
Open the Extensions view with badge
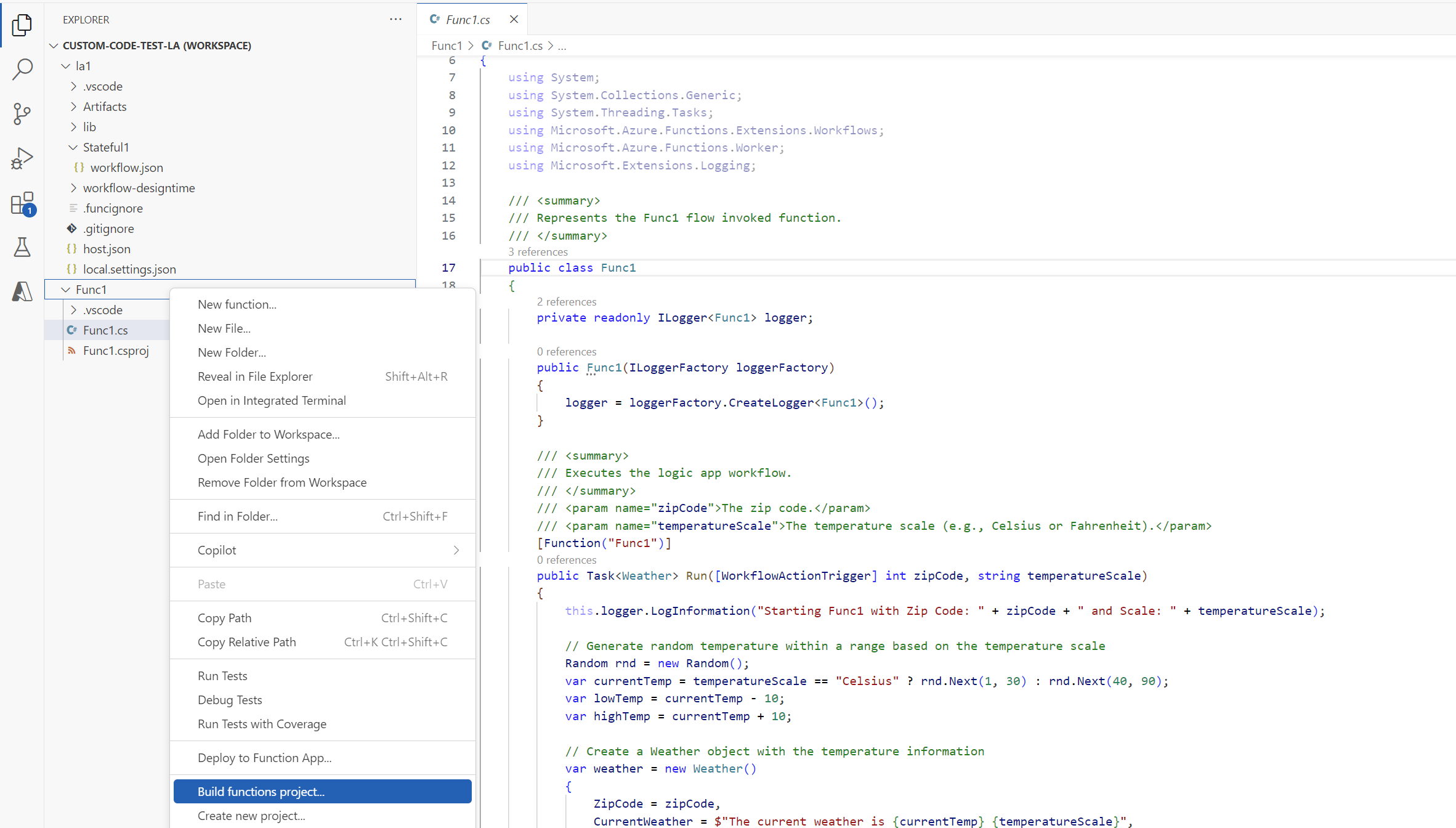(22, 203)
